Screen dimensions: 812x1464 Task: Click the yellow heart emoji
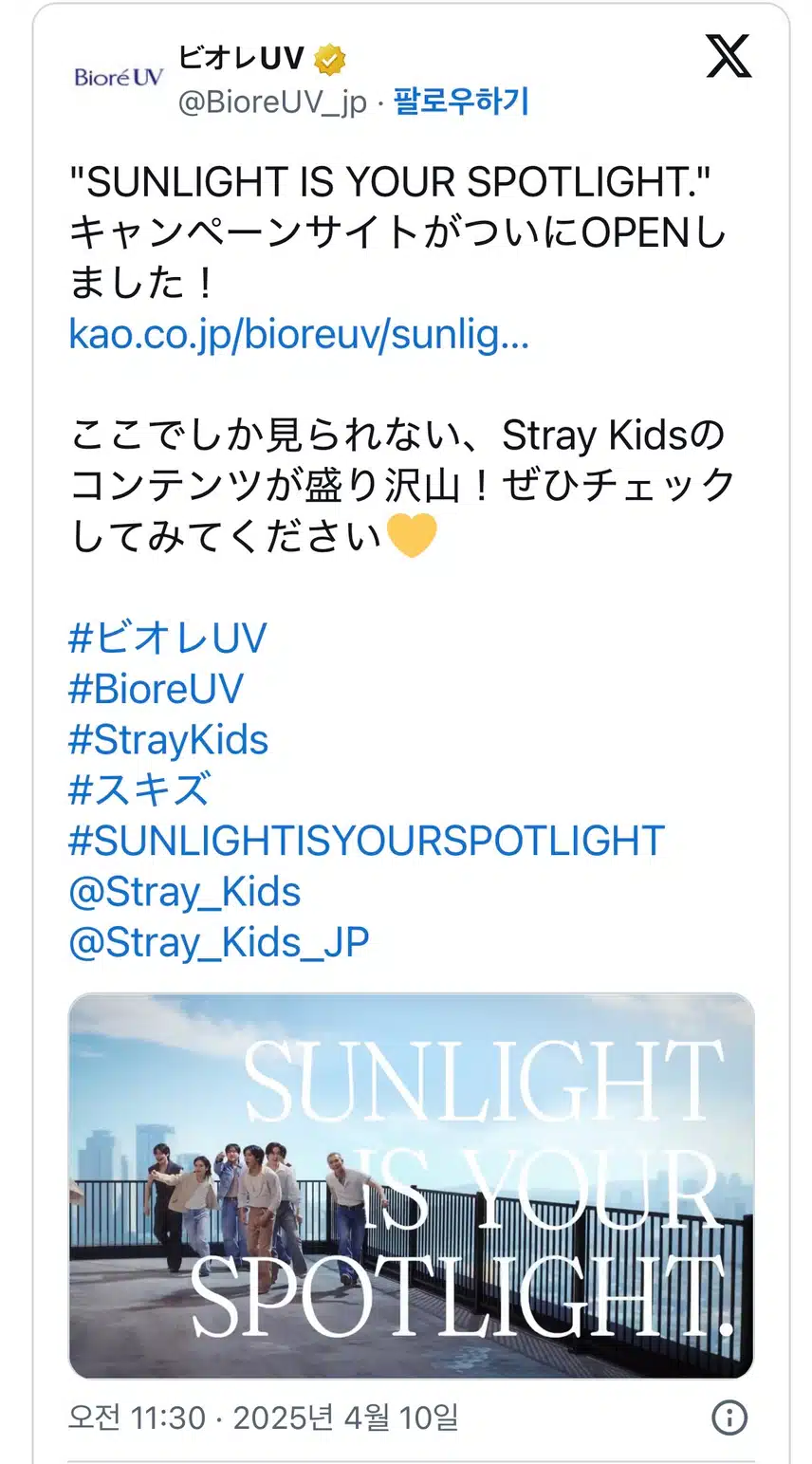[413, 535]
